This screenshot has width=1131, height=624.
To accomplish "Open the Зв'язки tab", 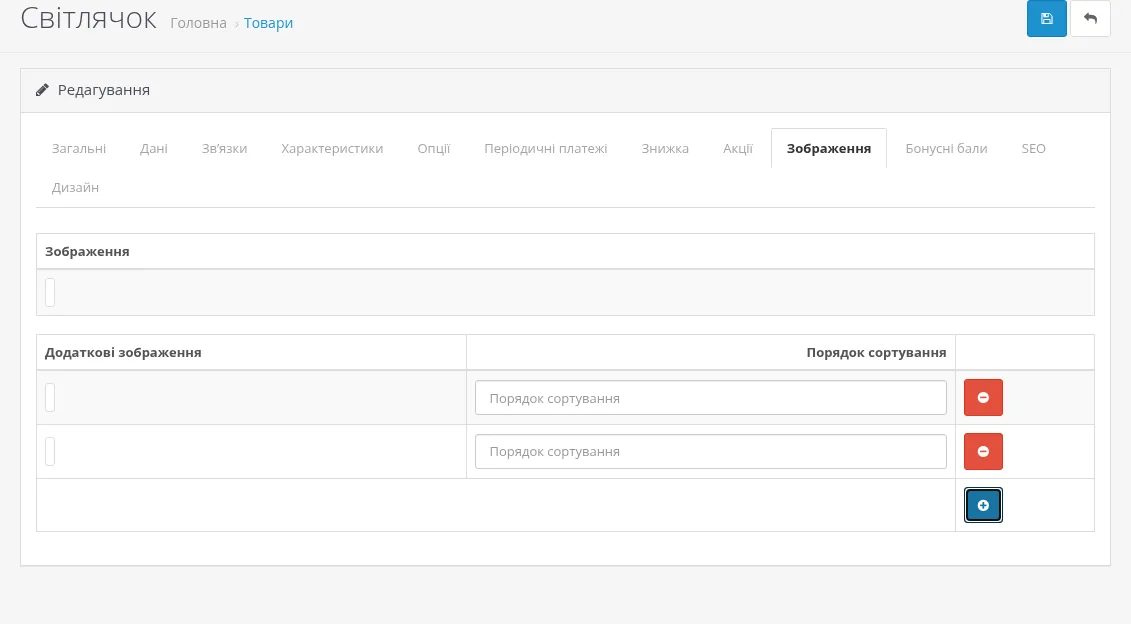I will [224, 149].
